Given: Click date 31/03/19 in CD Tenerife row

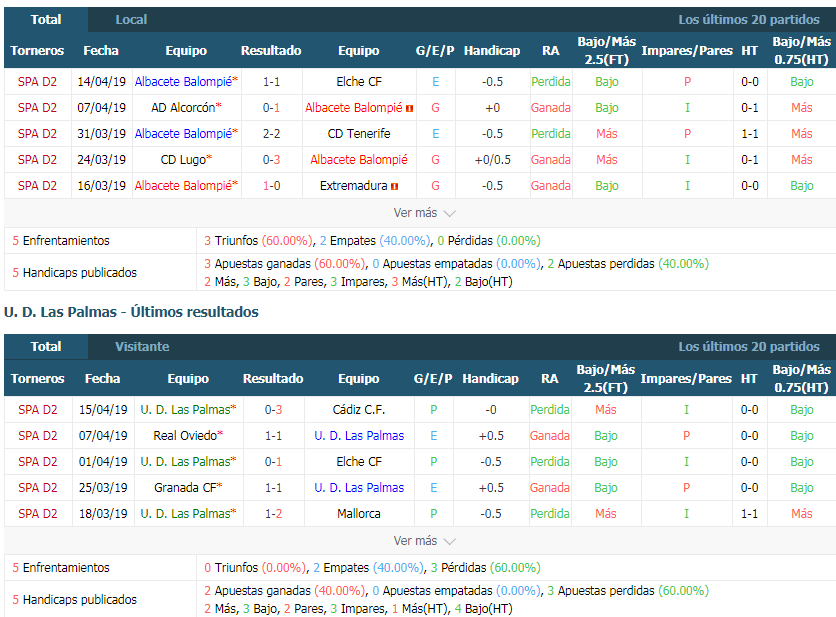Looking at the screenshot, I should [101, 133].
